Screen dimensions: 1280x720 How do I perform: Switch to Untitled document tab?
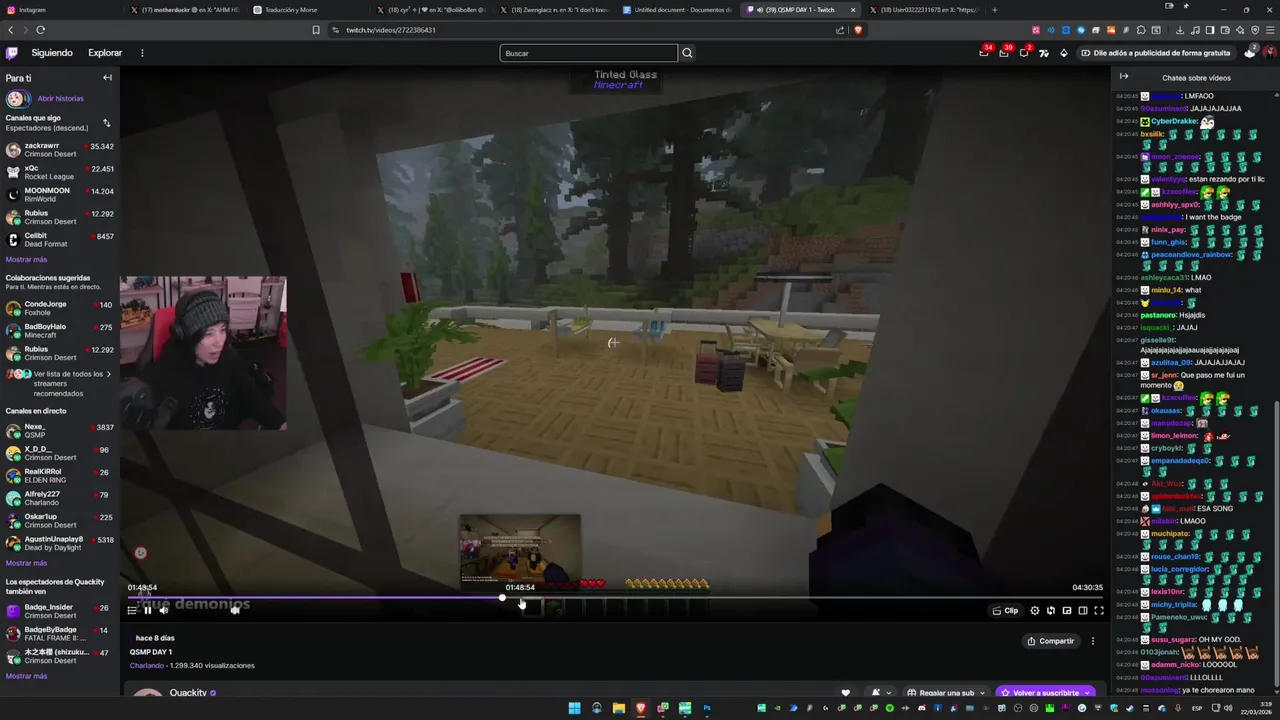tap(677, 10)
